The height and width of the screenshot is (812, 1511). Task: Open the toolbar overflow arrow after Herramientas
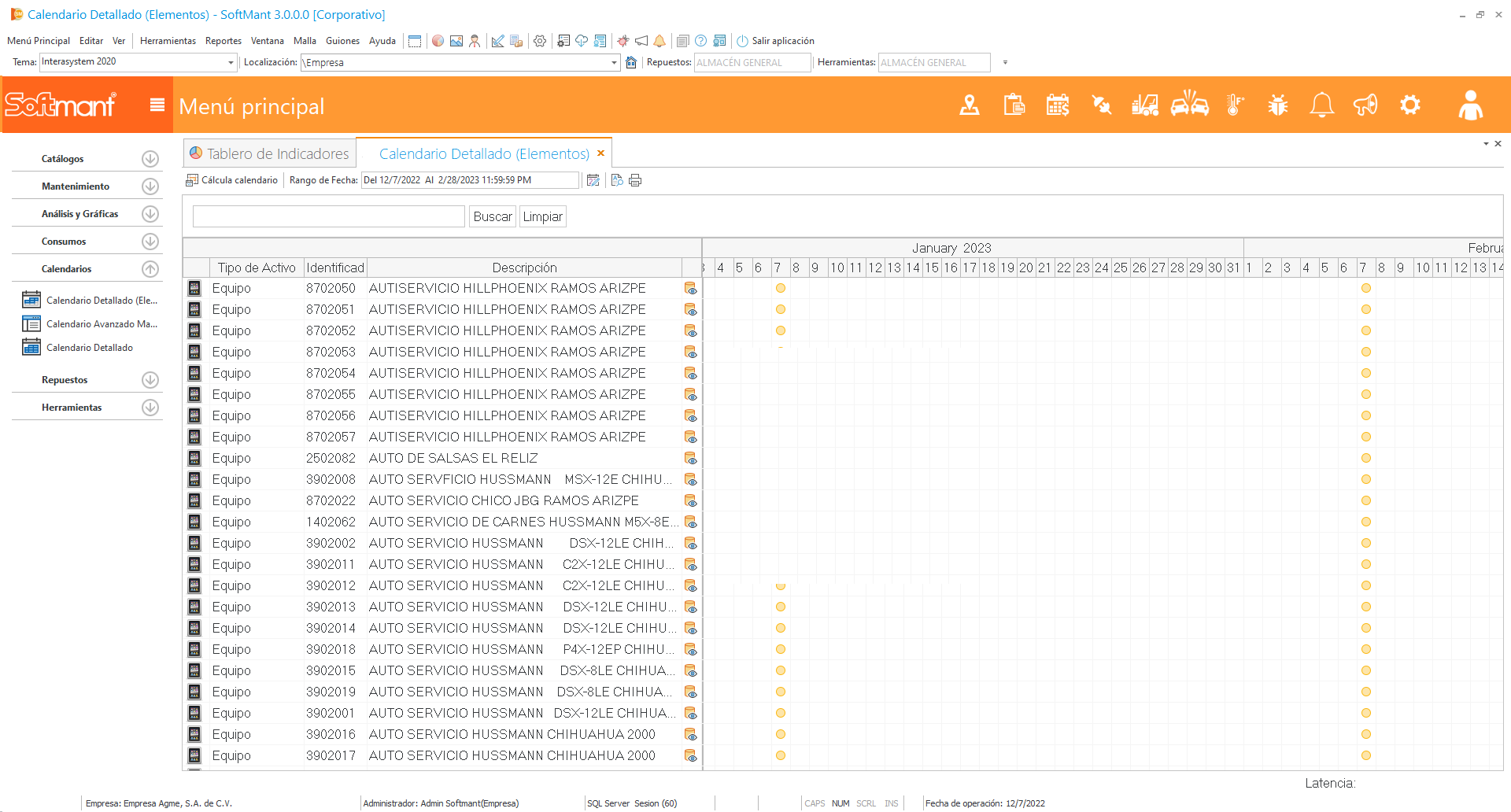[1005, 62]
